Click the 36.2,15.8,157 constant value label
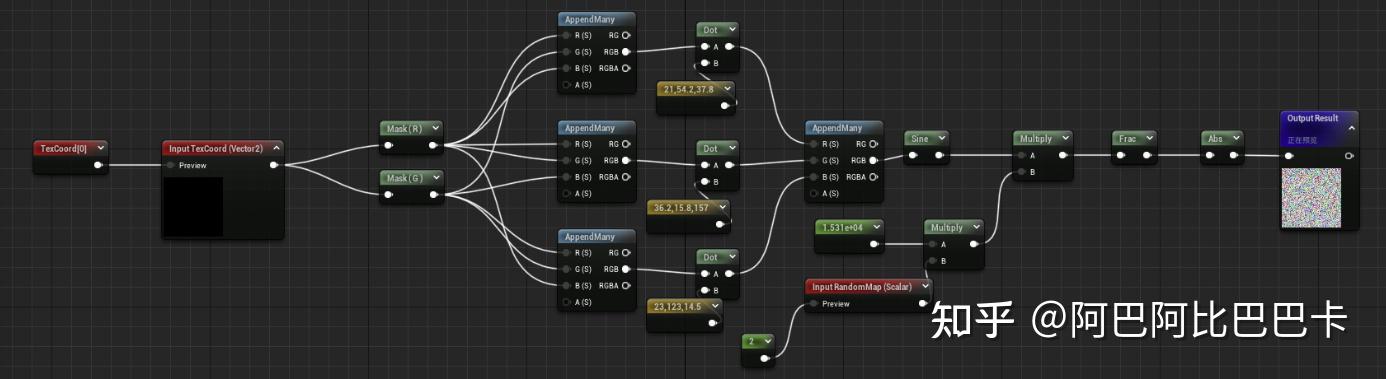 tap(680, 208)
